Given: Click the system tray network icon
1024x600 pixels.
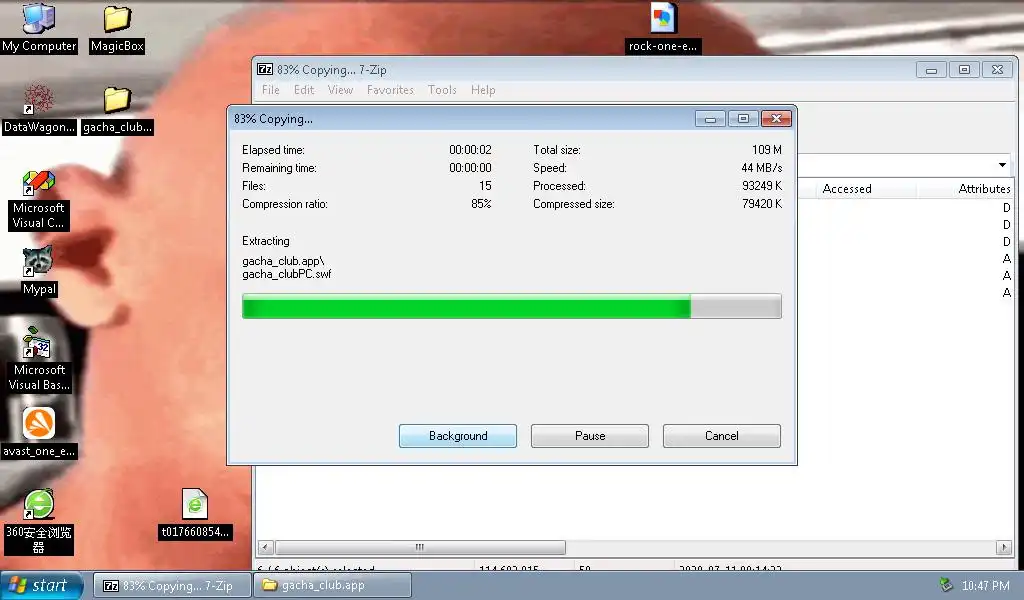Looking at the screenshot, I should point(945,584).
